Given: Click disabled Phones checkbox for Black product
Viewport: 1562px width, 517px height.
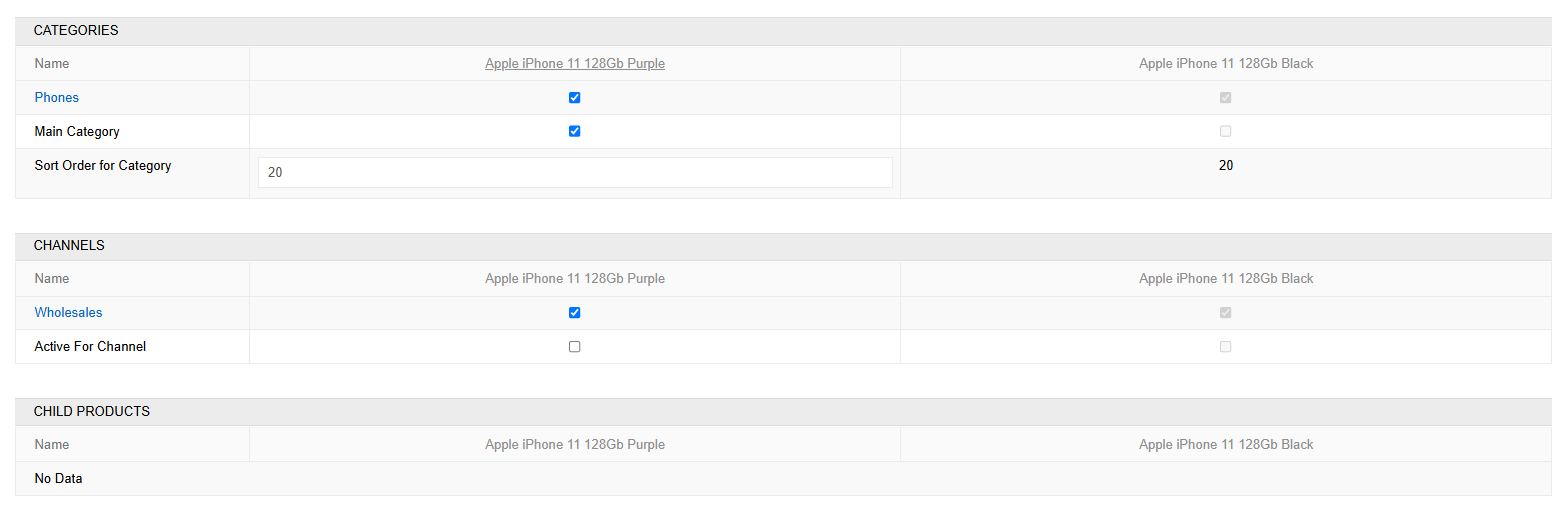Looking at the screenshot, I should click(x=1225, y=98).
